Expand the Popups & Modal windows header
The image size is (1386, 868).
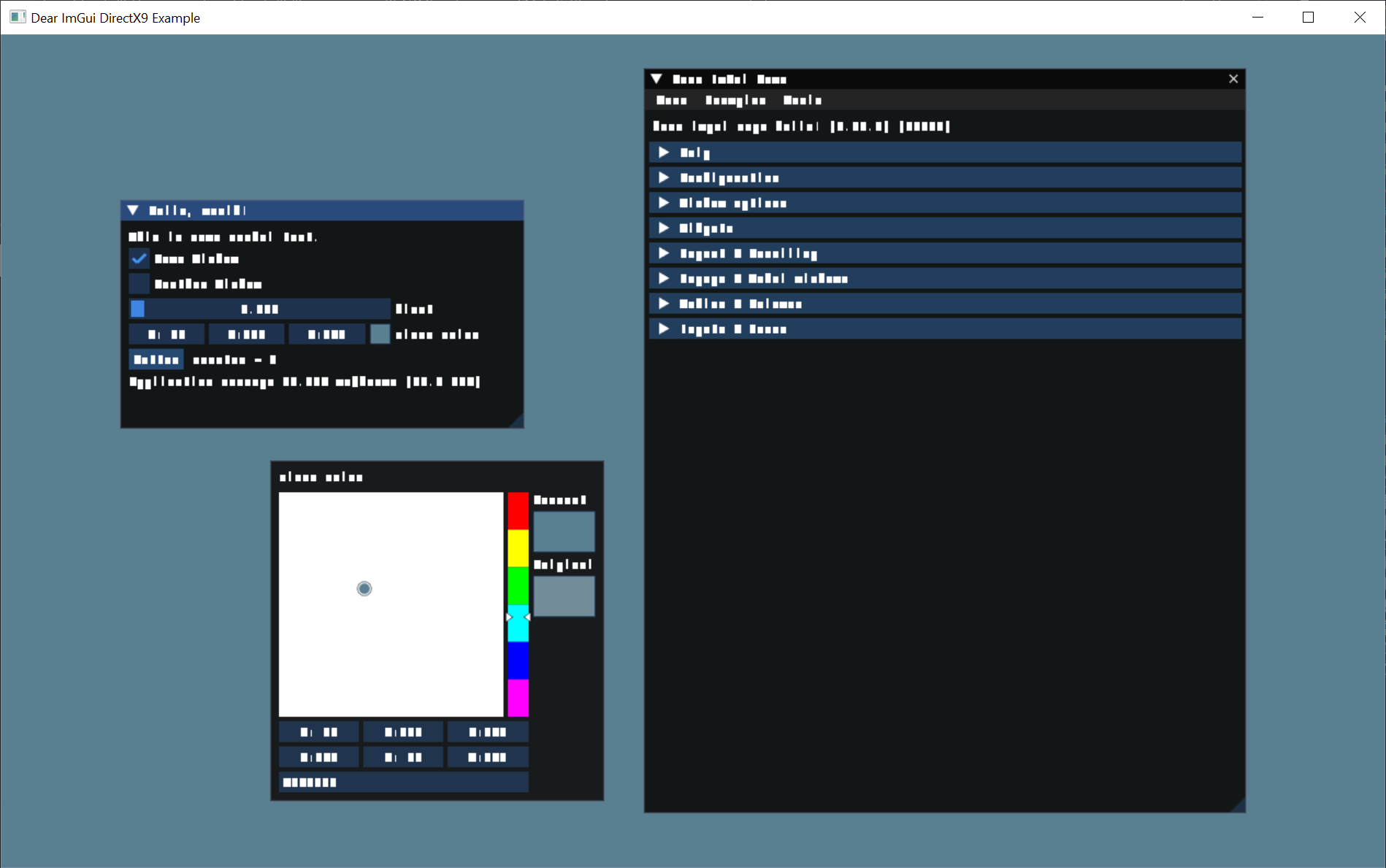pyautogui.click(x=945, y=278)
